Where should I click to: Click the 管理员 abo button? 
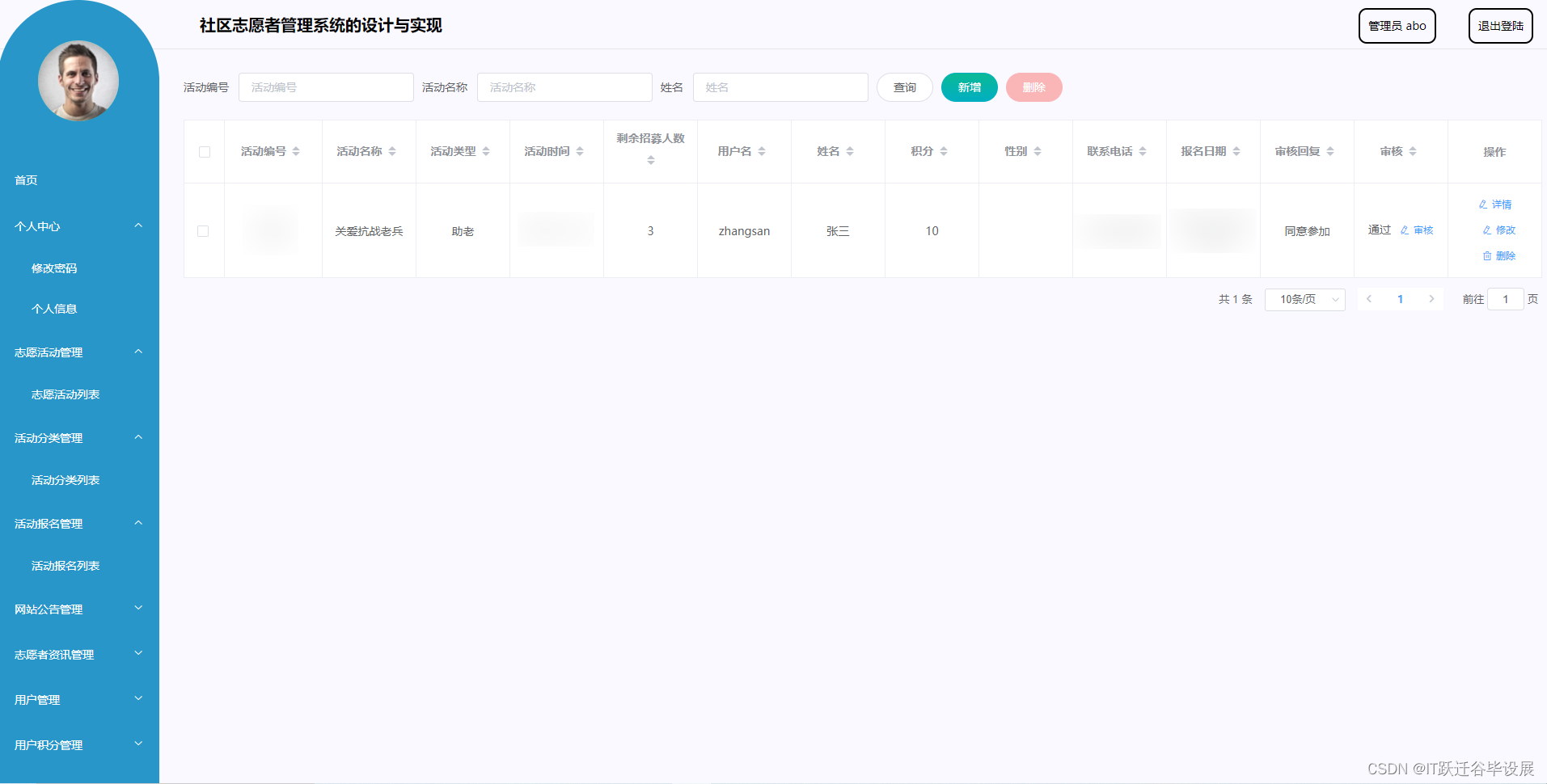pos(1397,26)
